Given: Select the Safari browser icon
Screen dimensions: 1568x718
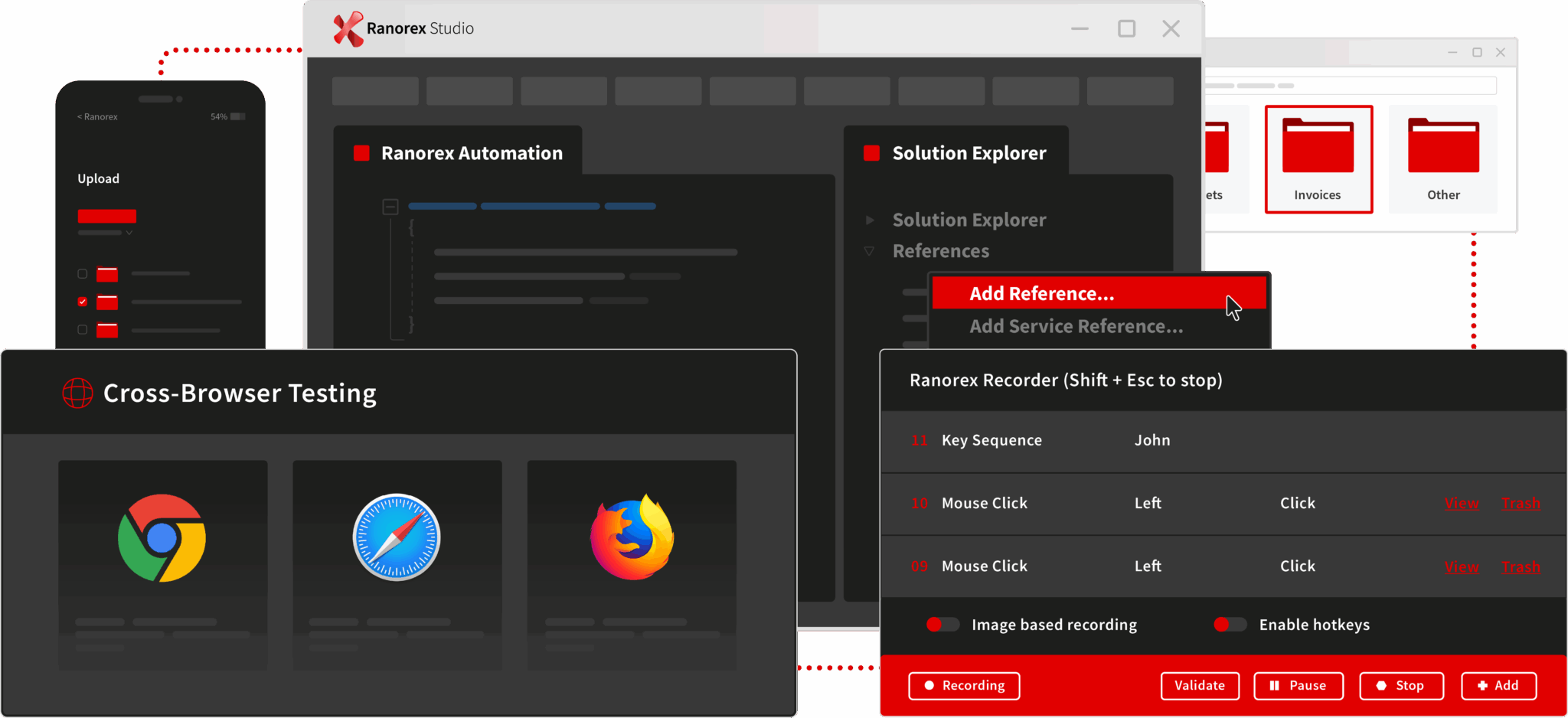Looking at the screenshot, I should point(397,536).
